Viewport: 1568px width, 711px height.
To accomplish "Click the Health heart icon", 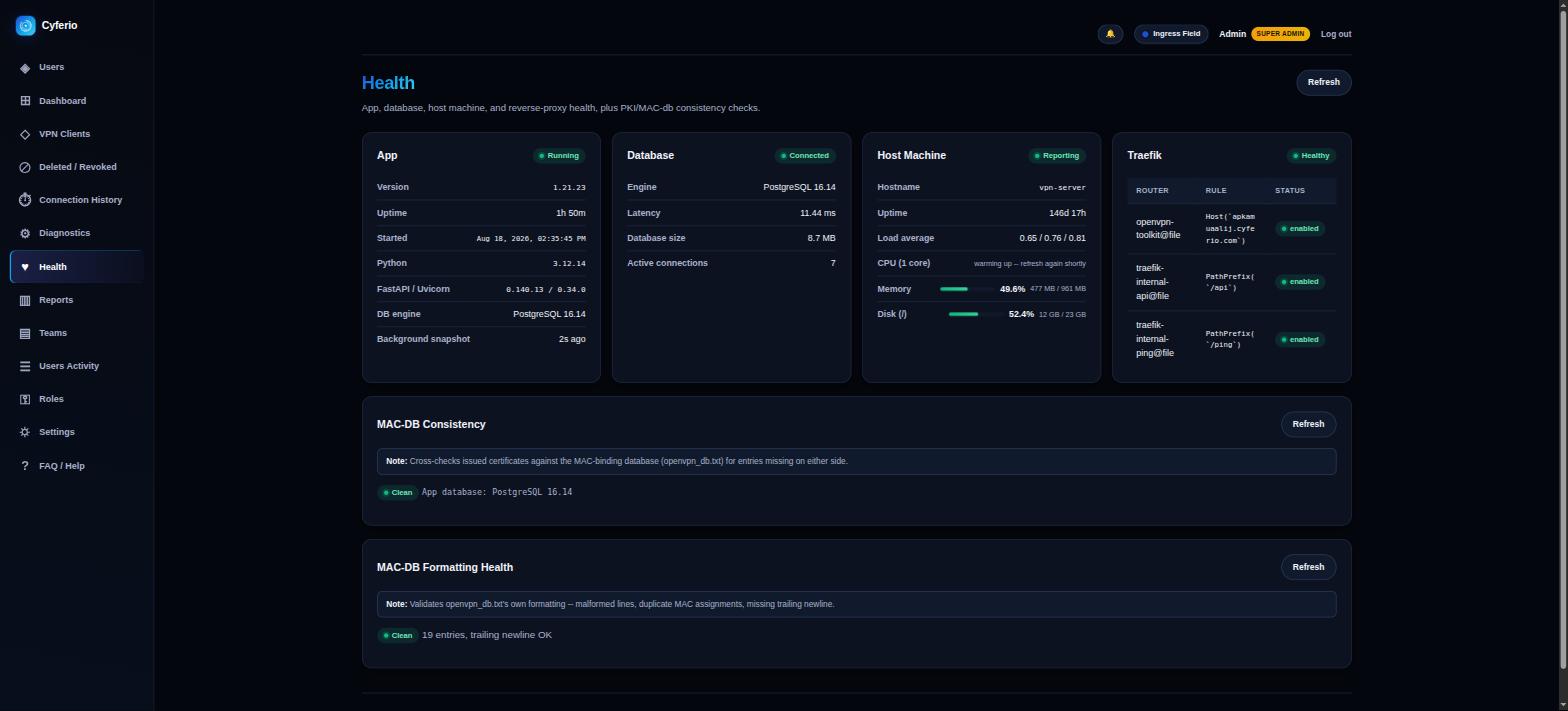I will pos(25,267).
